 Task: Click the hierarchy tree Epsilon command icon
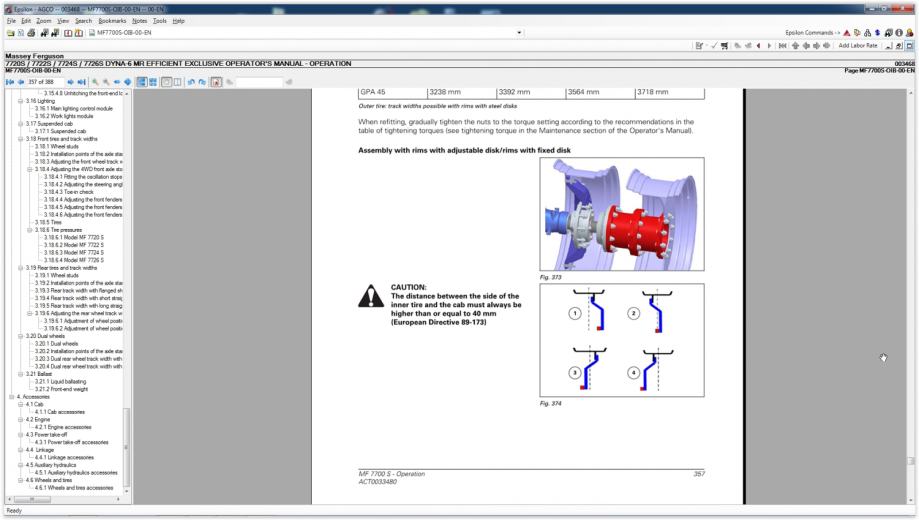click(x=867, y=33)
